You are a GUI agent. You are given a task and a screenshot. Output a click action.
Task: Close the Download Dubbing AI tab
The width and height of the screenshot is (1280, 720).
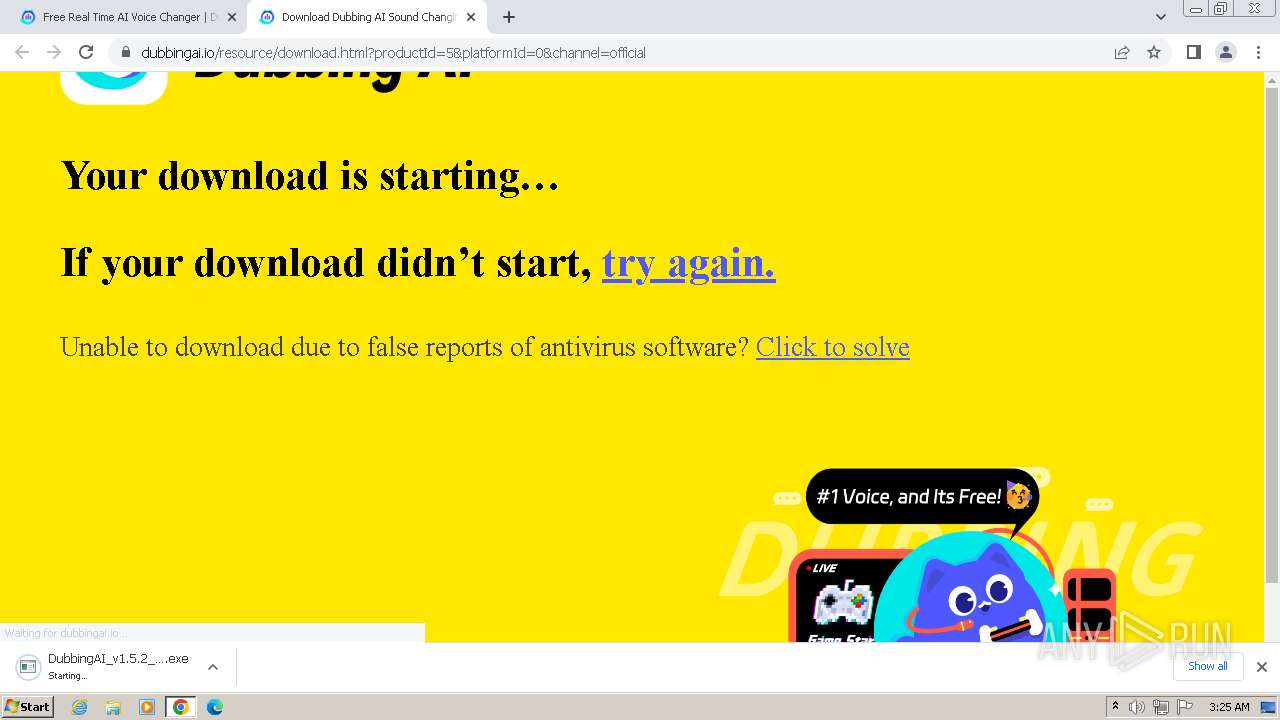click(471, 17)
